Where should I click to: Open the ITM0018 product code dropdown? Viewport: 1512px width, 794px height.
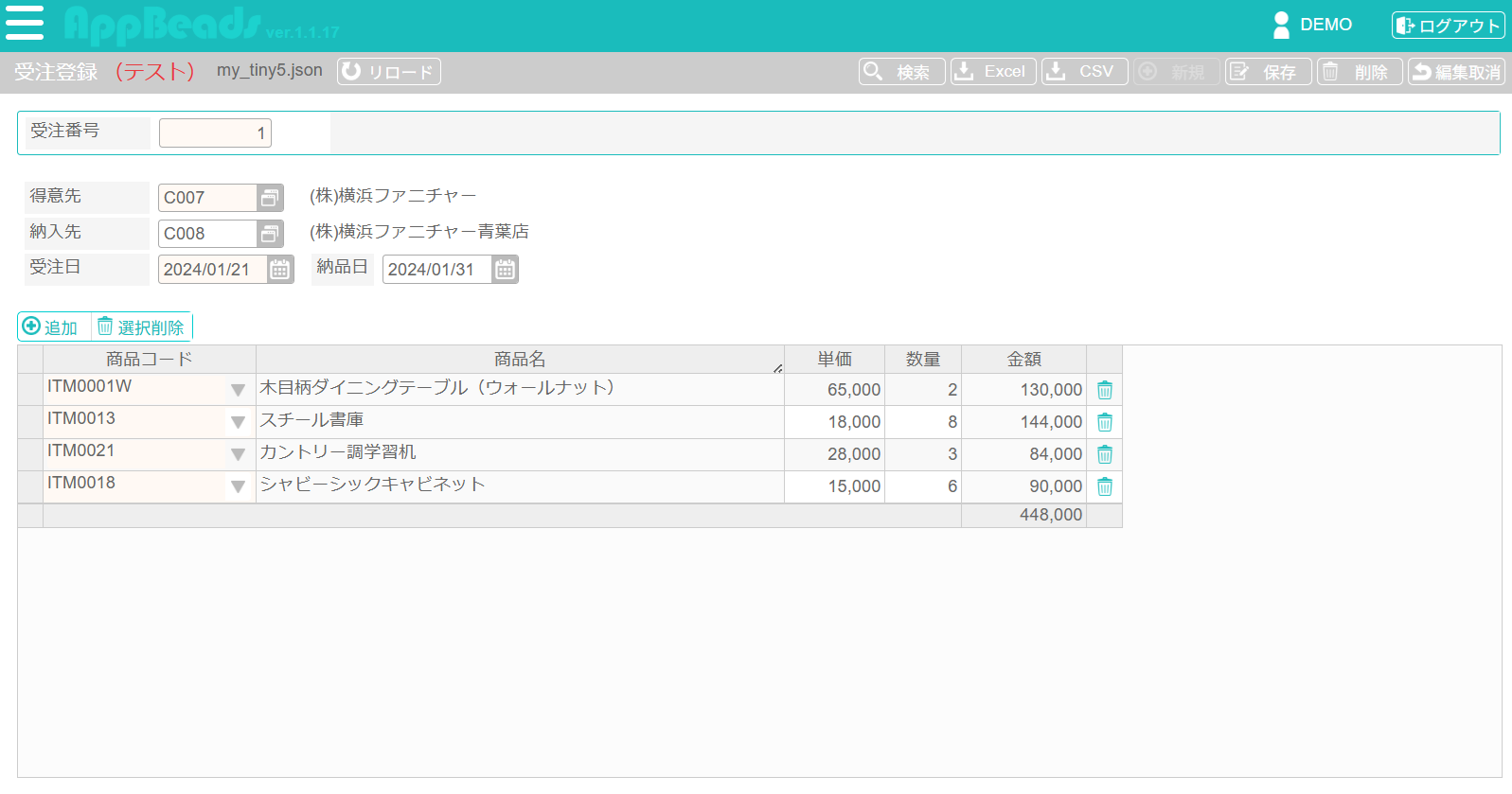click(x=238, y=486)
